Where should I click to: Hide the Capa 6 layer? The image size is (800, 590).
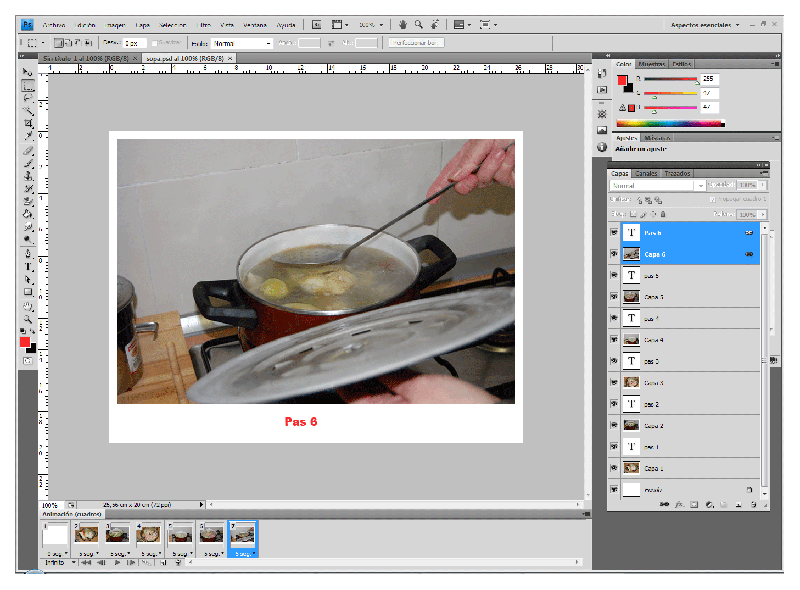pyautogui.click(x=614, y=254)
